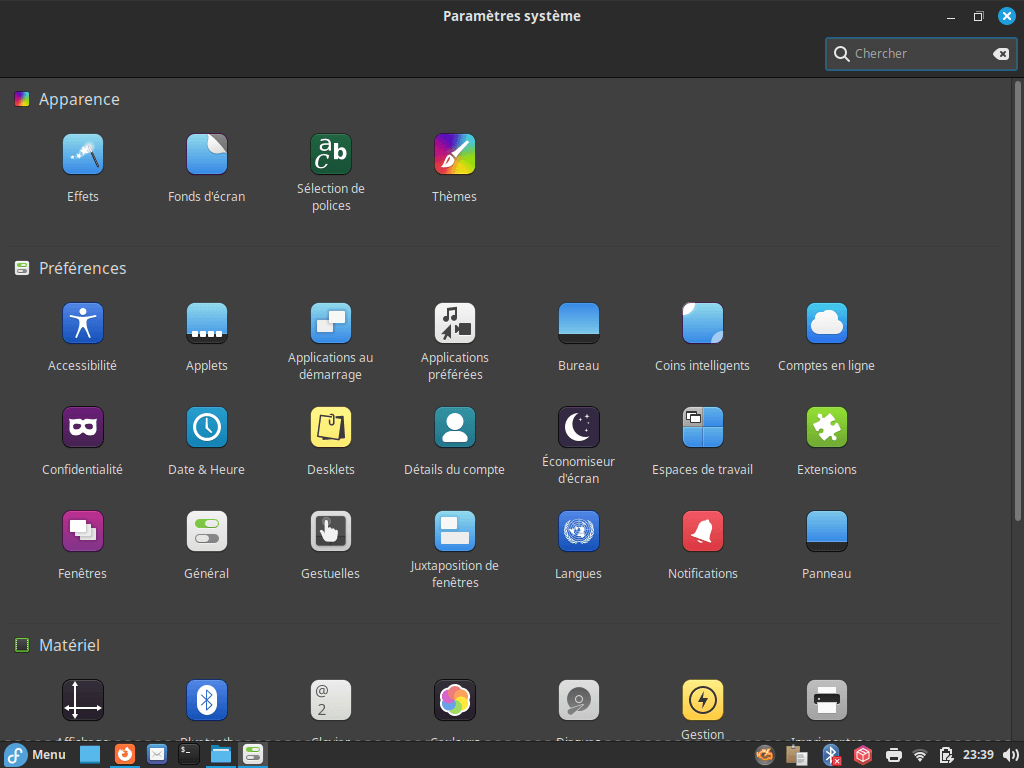Open the grey disk drive icon
Image resolution: width=1024 pixels, height=768 pixels.
[x=579, y=700]
